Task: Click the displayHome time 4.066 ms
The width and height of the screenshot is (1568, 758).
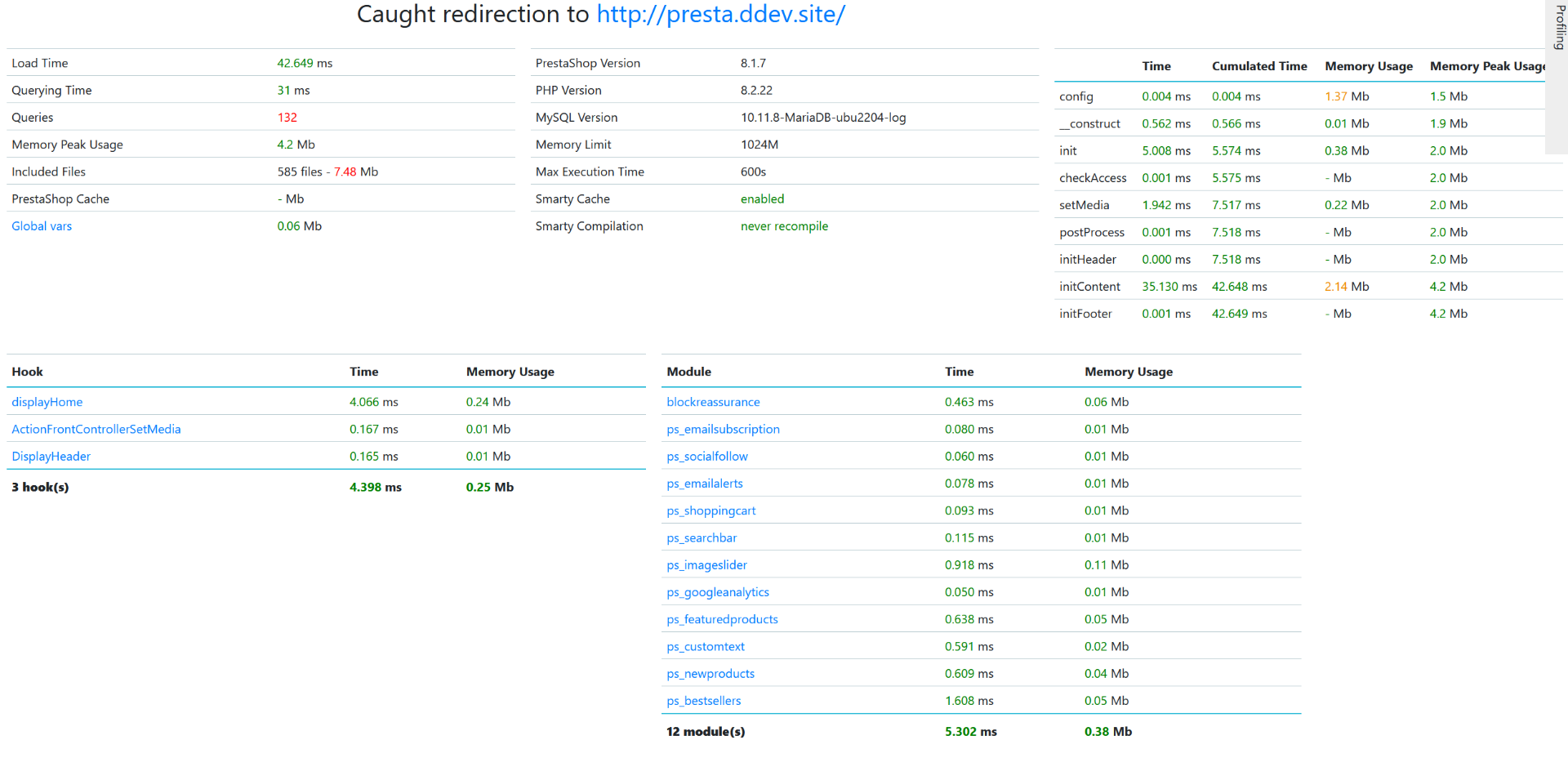Action: tap(374, 402)
